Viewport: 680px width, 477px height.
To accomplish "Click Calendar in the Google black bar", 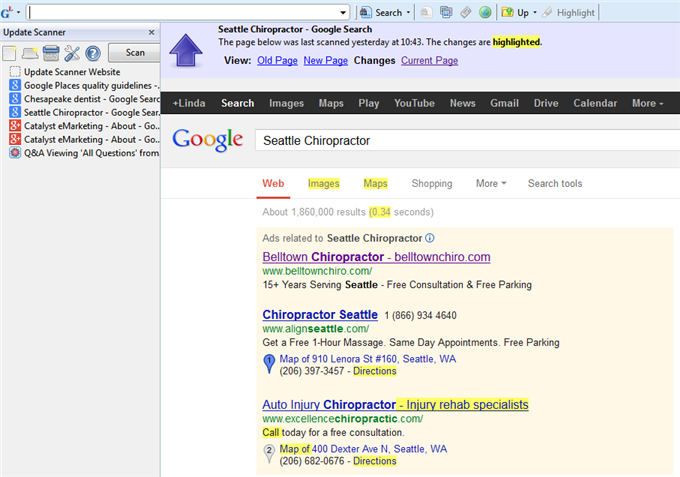I will coord(595,103).
